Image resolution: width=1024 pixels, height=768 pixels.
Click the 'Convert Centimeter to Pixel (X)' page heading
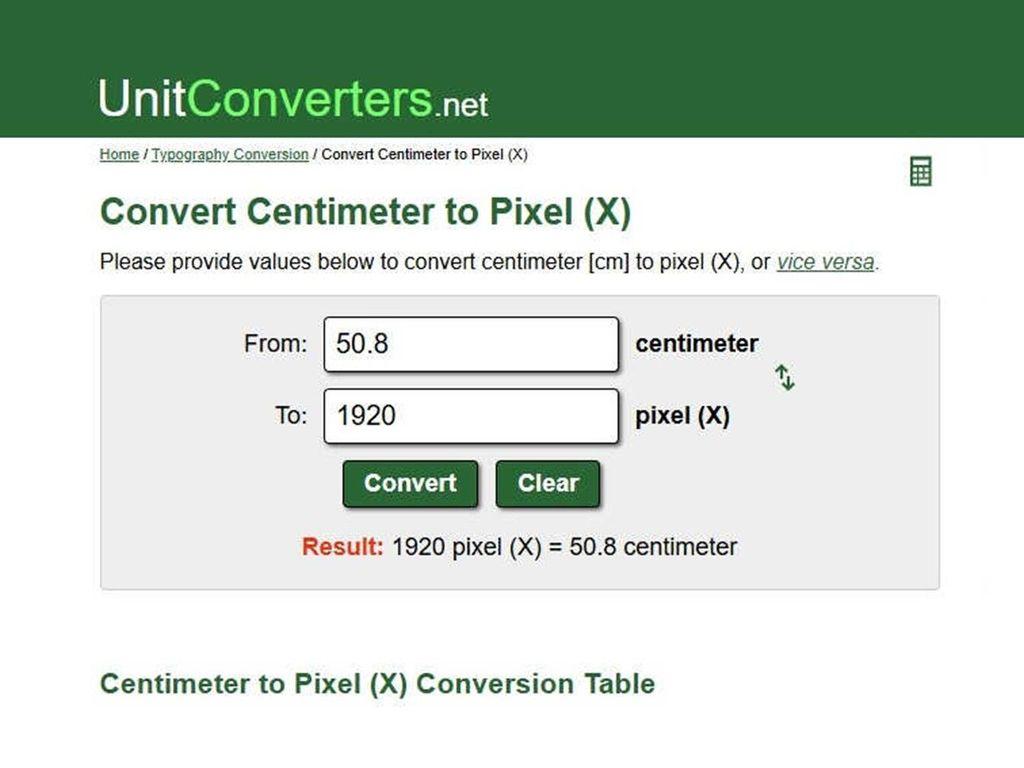click(366, 213)
